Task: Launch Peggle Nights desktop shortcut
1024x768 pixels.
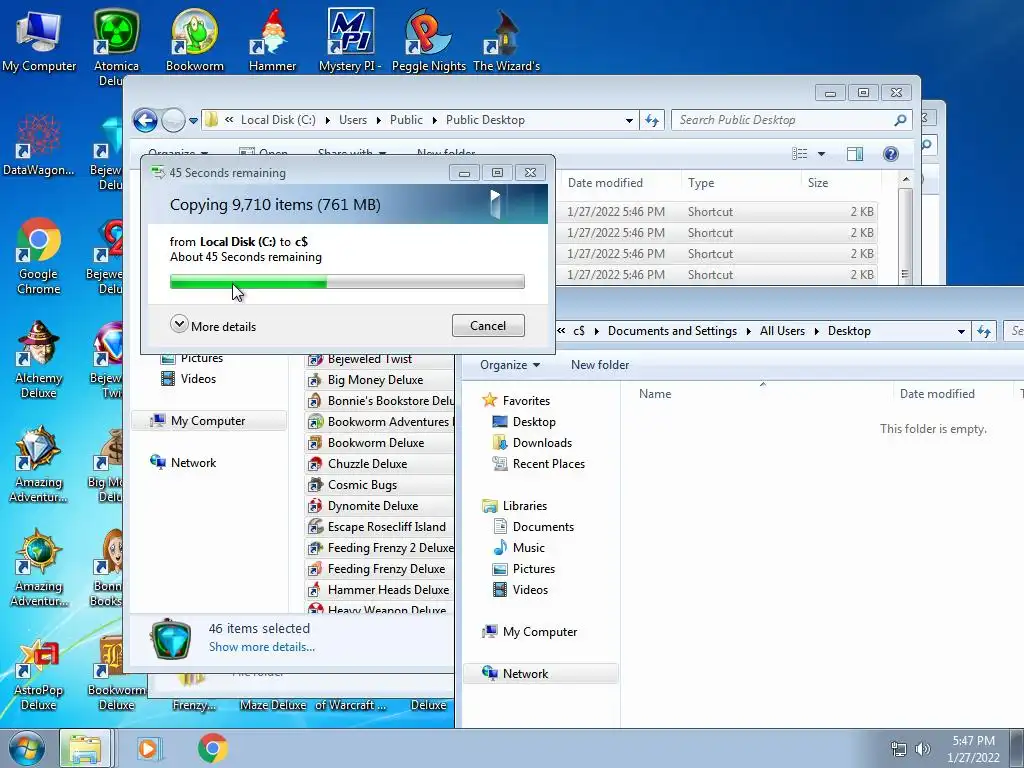Action: [428, 40]
